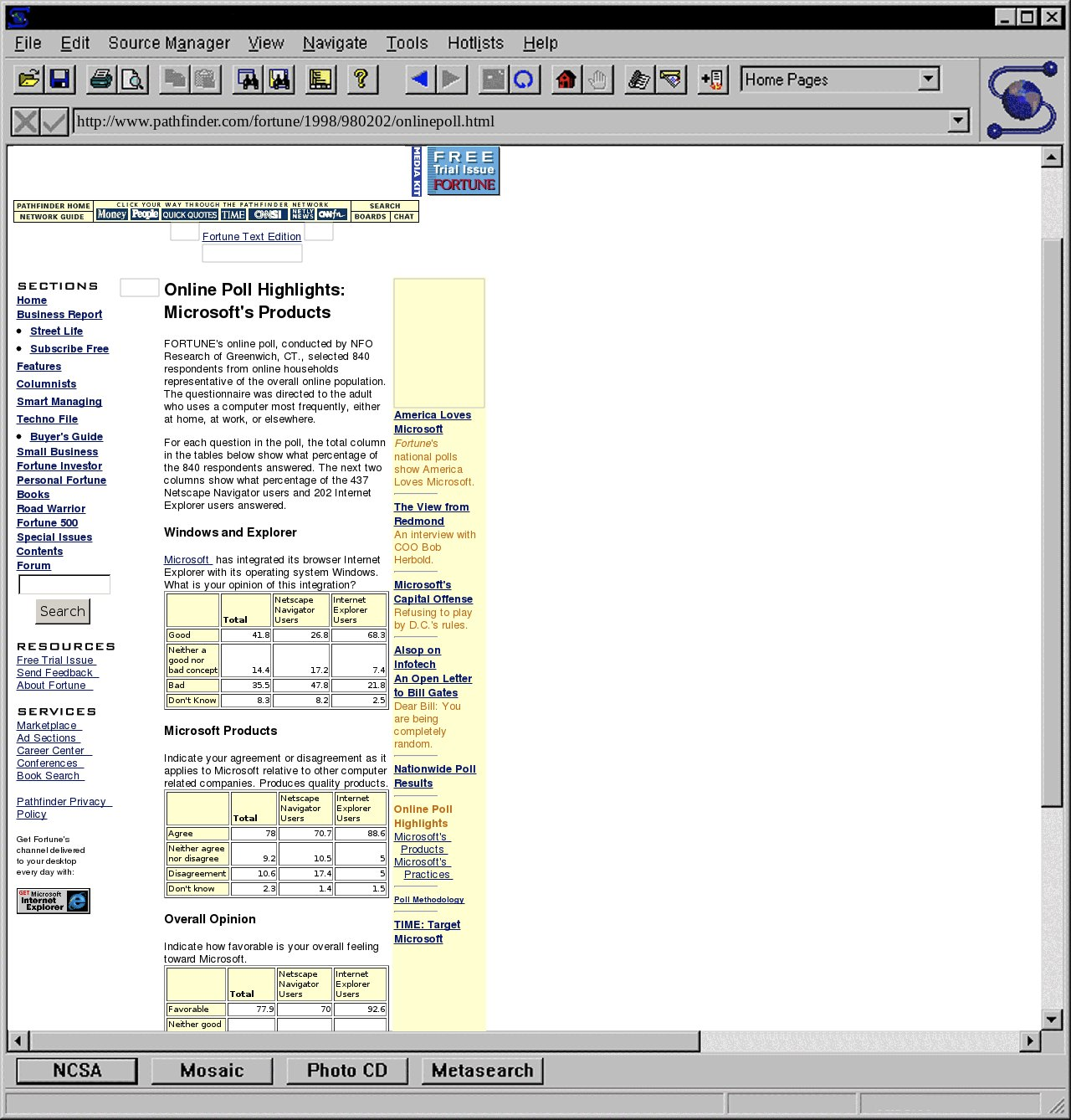Click the Search button in the sidebar
Viewport: 1071px width, 1120px height.
point(63,611)
